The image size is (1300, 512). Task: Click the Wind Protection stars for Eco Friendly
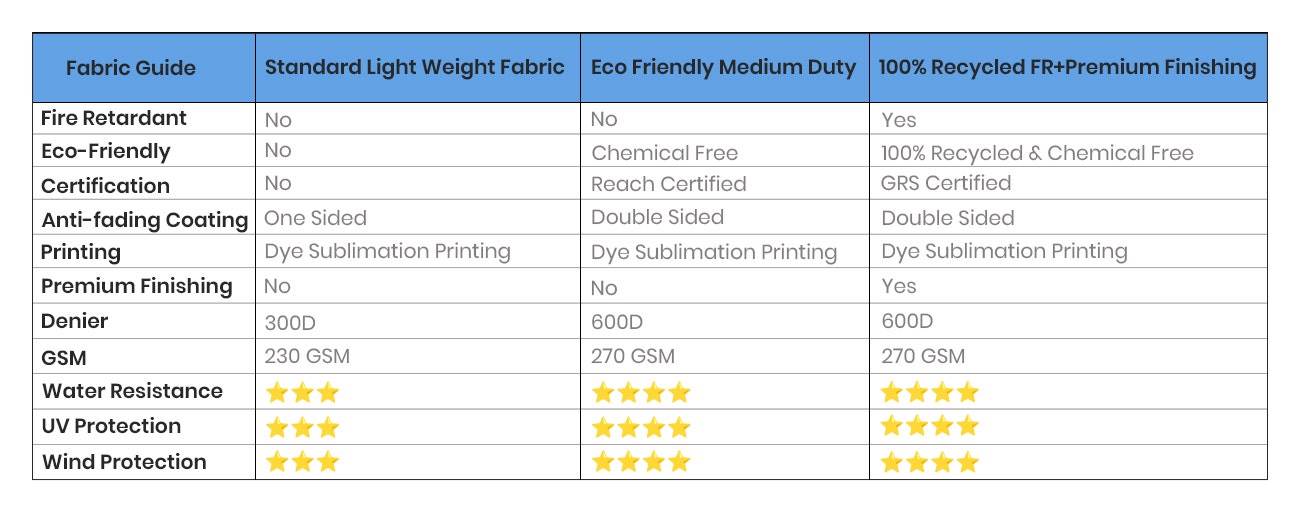click(x=641, y=462)
